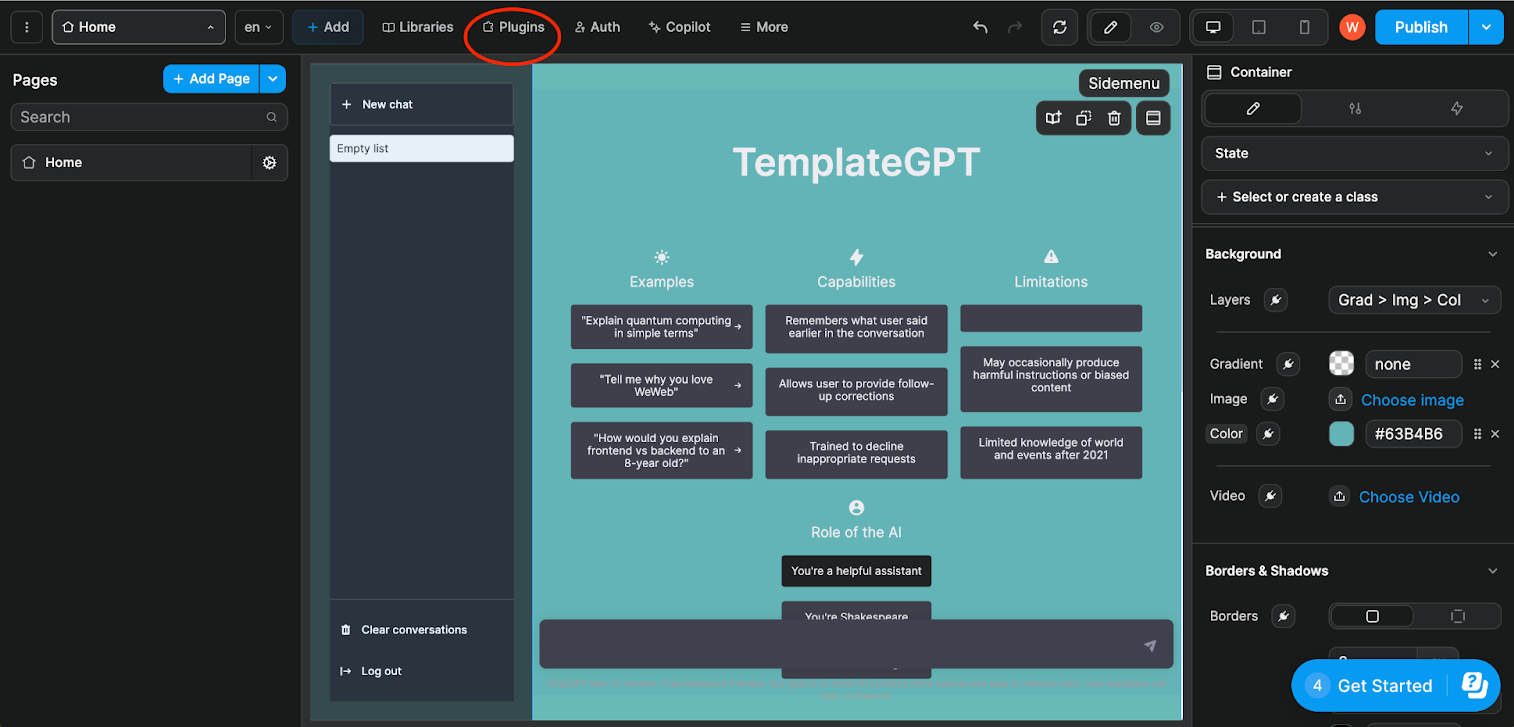This screenshot has height=727, width=1514.
Task: Click the duplicate icon on the container toolbar
Action: [x=1083, y=117]
